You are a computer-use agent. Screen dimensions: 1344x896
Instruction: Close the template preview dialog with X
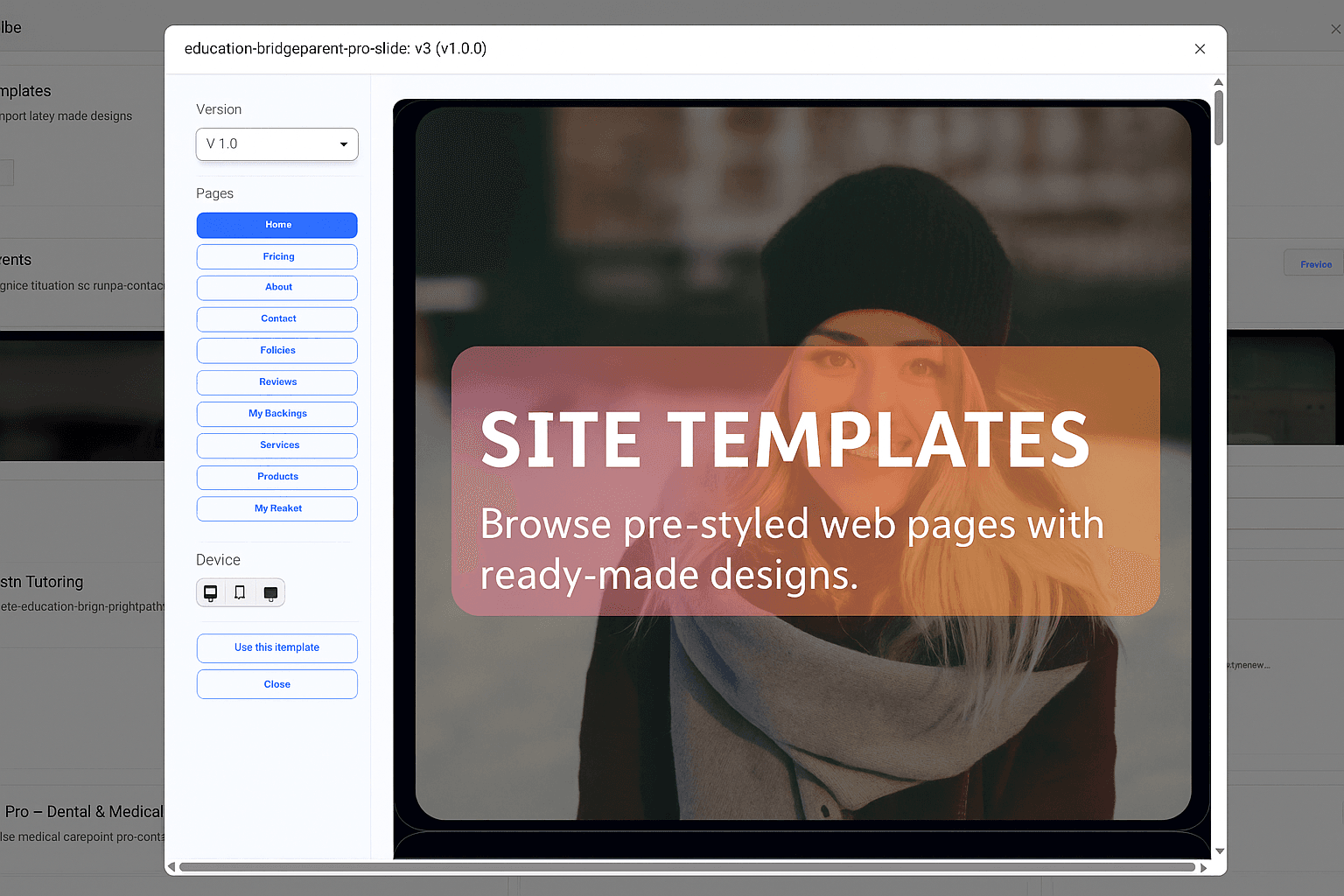(1200, 49)
